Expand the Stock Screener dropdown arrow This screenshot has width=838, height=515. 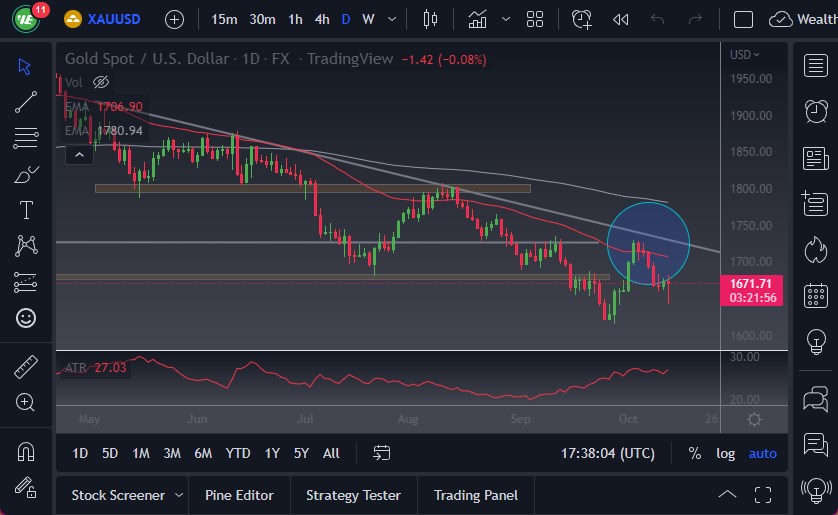click(x=179, y=495)
